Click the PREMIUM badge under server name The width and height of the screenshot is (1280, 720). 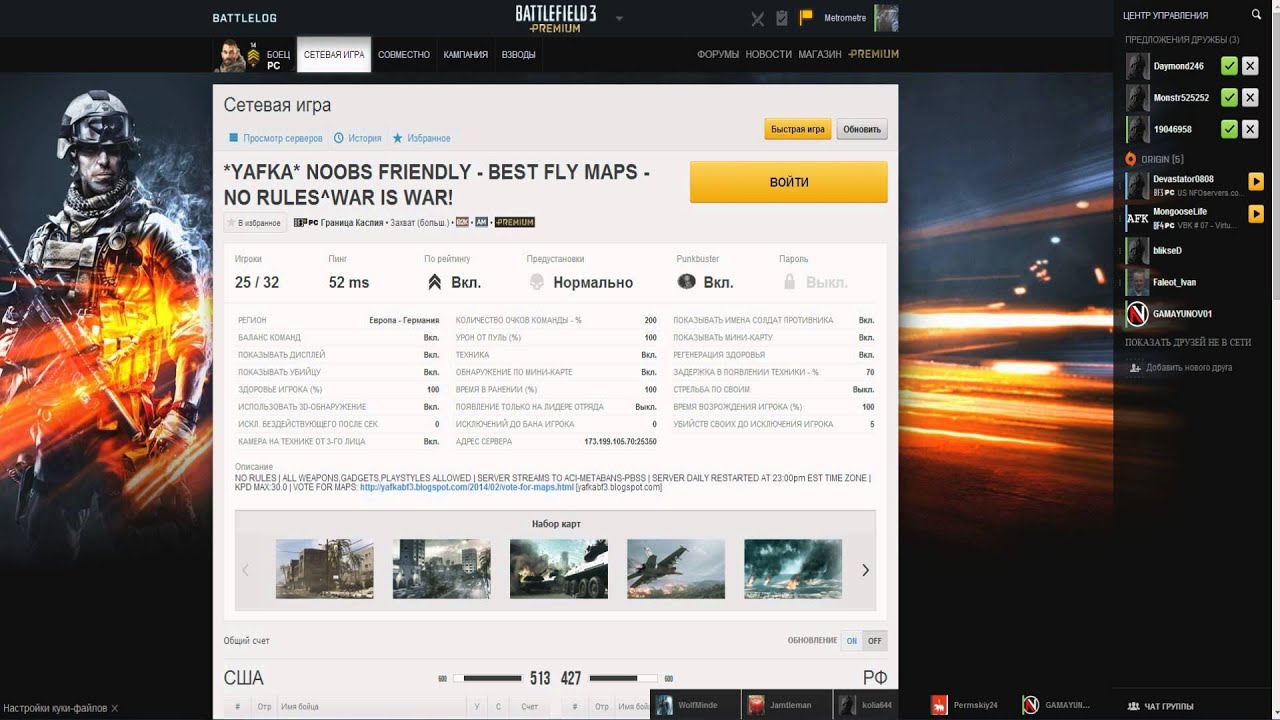click(514, 222)
